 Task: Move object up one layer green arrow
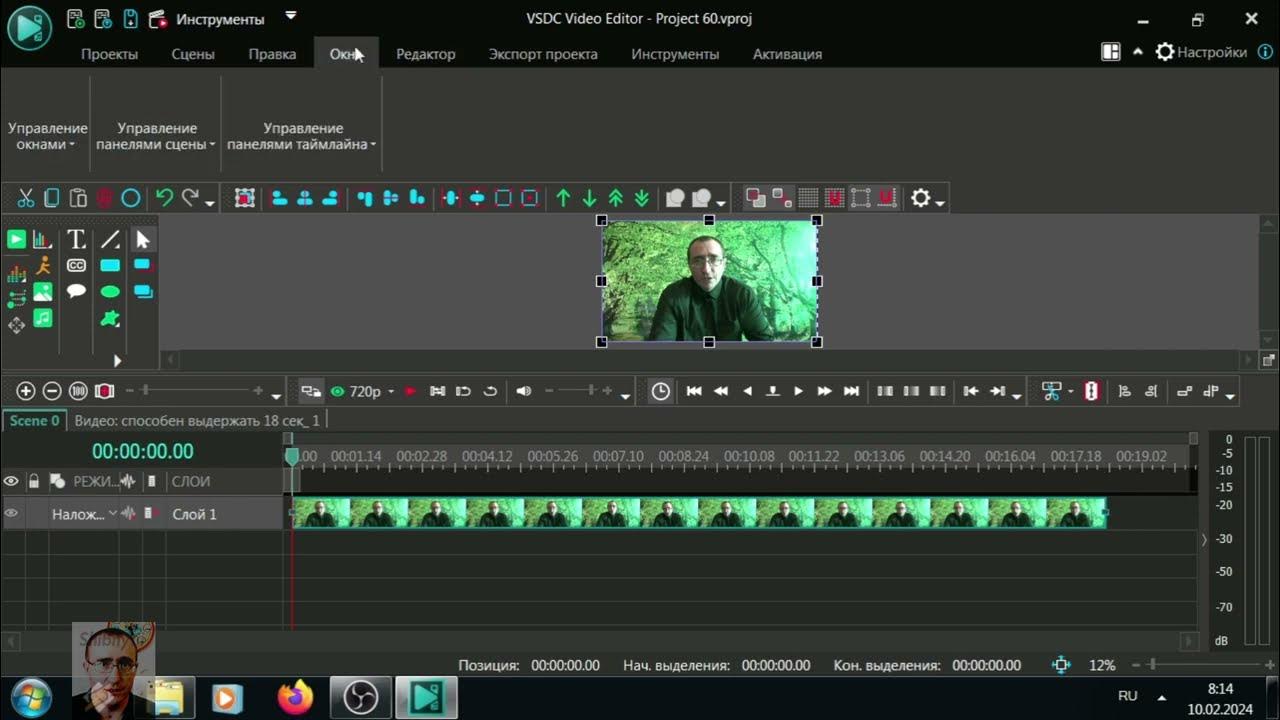pos(563,198)
